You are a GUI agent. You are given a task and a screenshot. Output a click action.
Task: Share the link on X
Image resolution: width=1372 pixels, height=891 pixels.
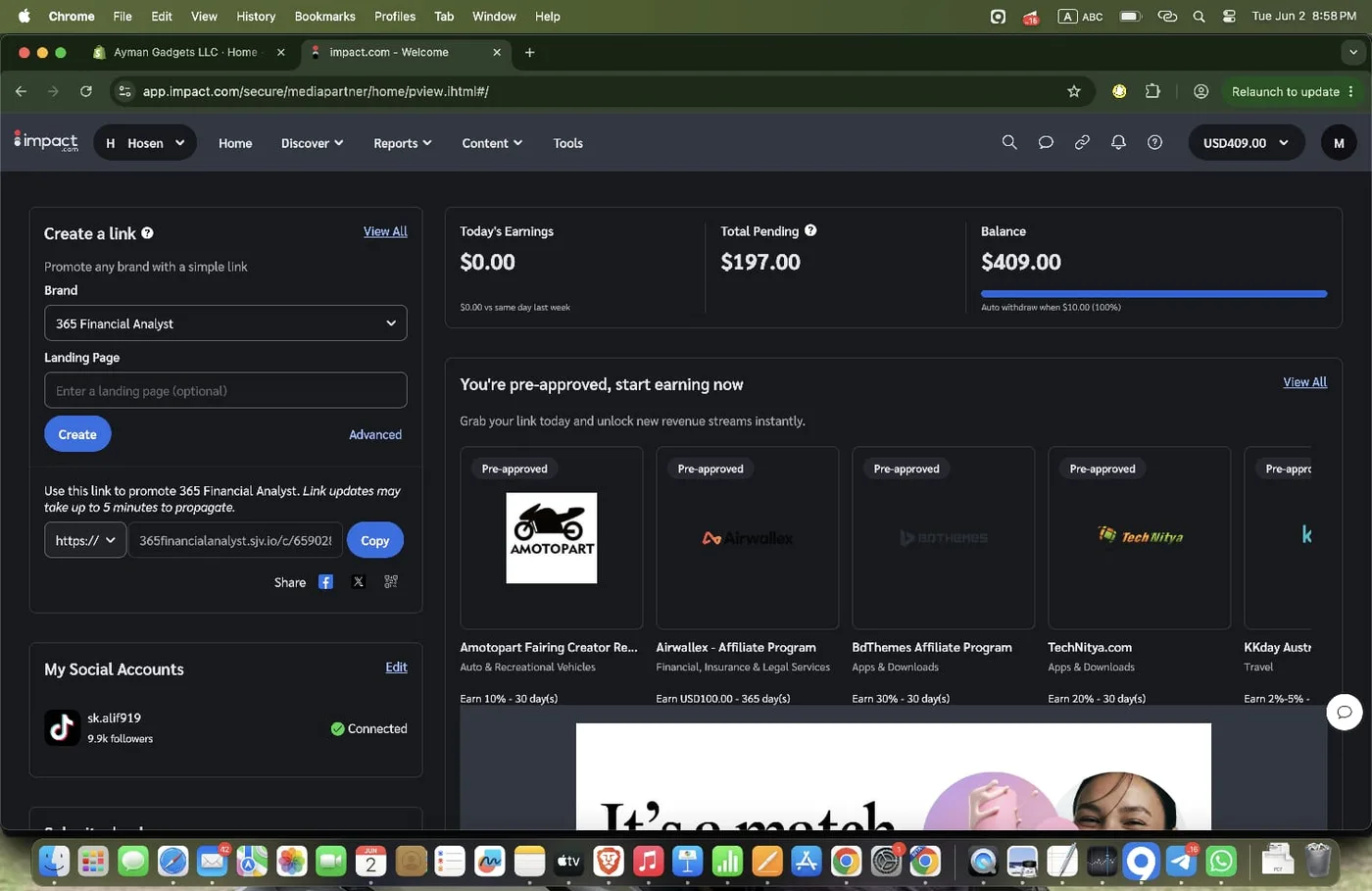coord(359,582)
